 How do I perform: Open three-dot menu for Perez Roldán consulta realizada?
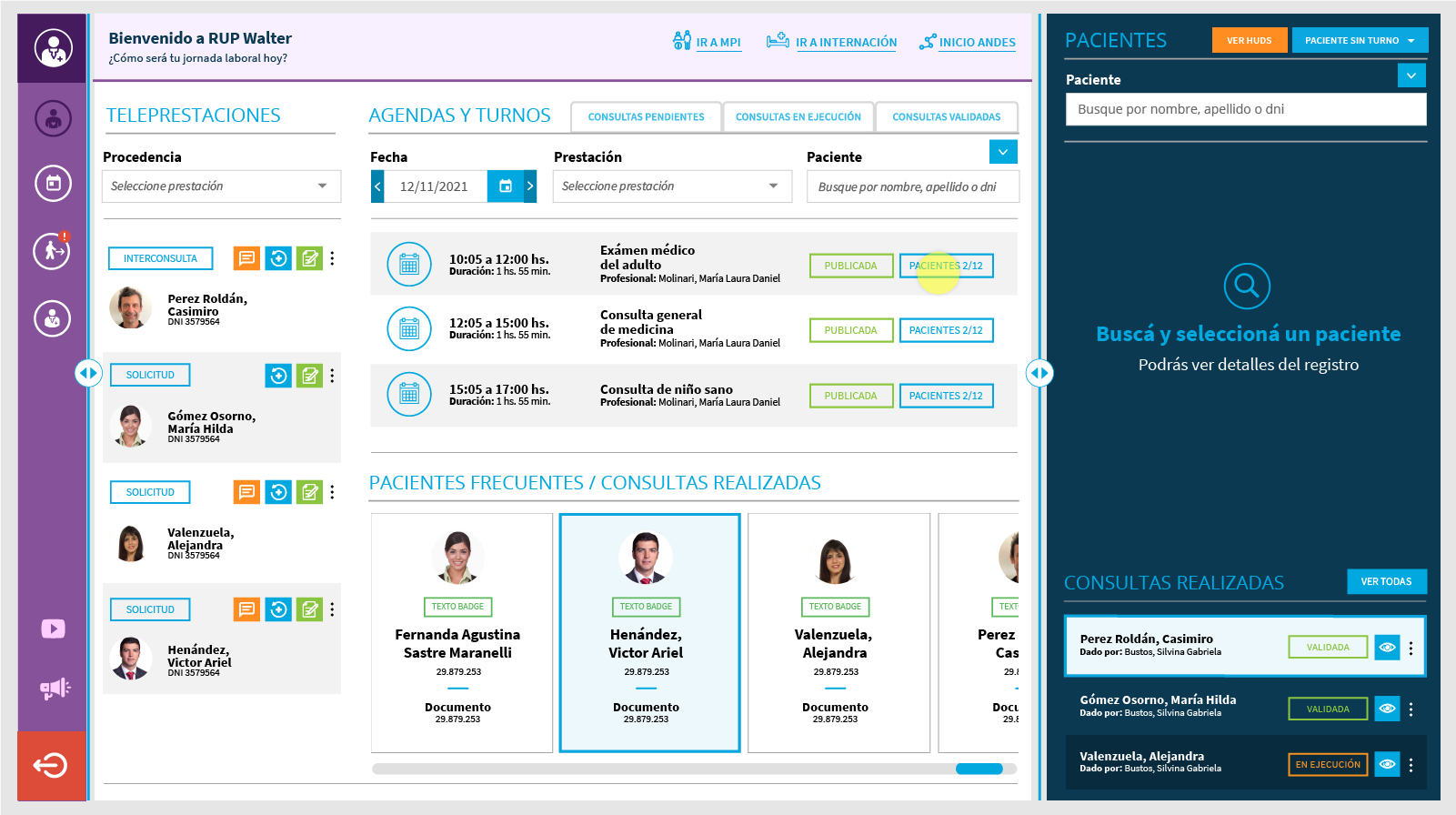(x=1411, y=648)
